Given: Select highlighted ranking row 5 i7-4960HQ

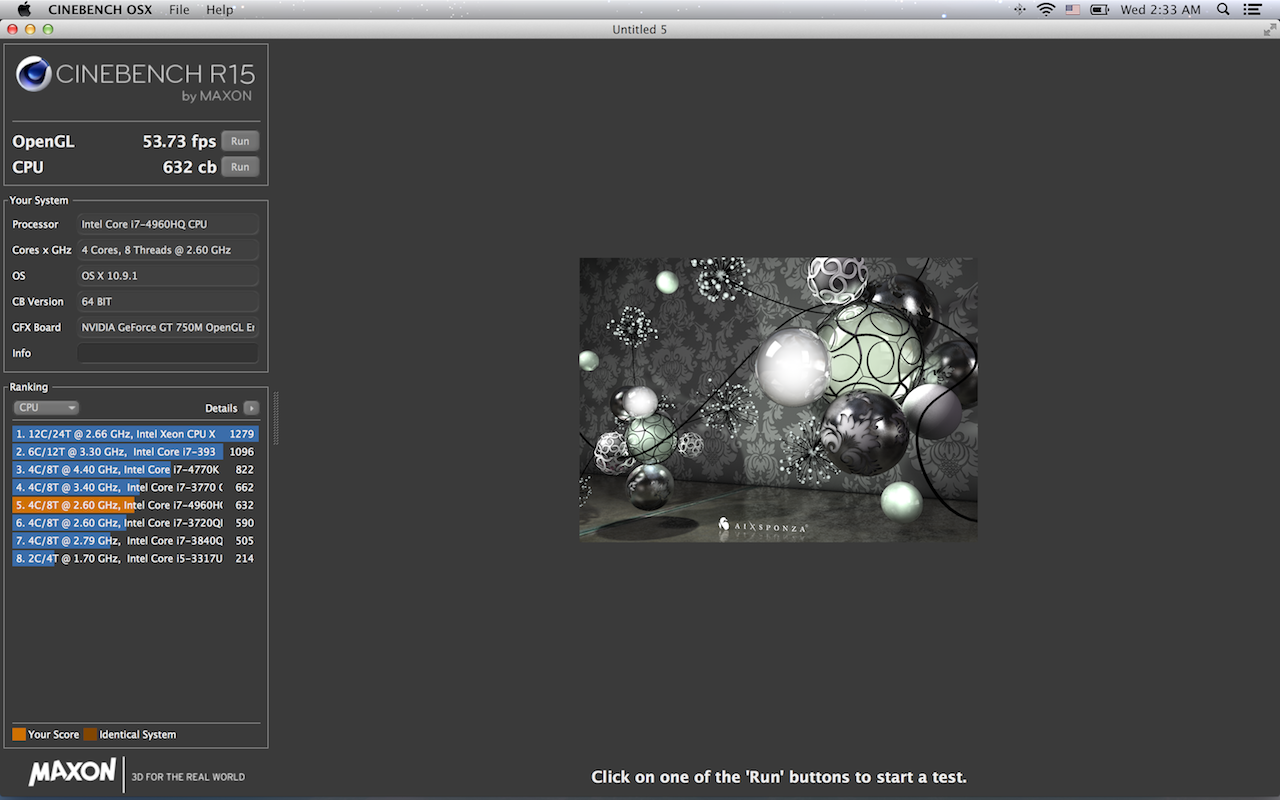Looking at the screenshot, I should 135,505.
